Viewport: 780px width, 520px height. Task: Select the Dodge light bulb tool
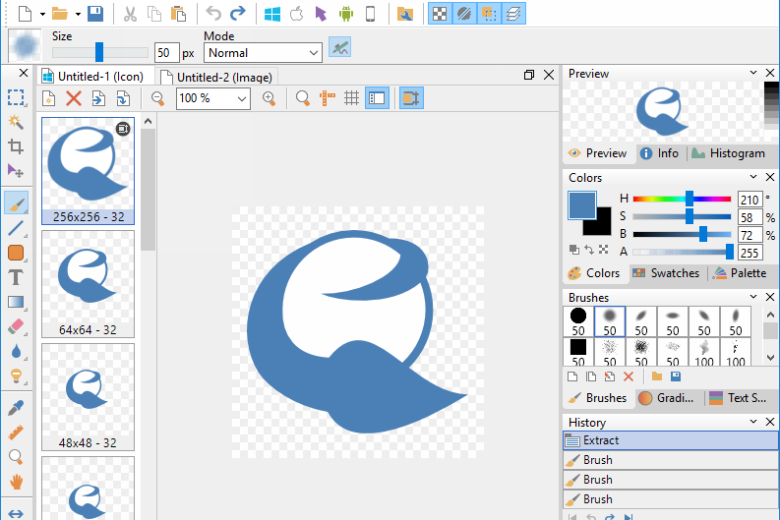[x=16, y=376]
